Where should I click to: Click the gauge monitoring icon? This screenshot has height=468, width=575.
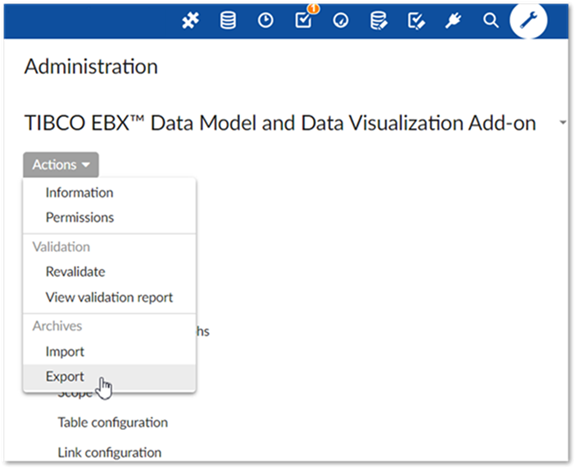click(x=341, y=20)
